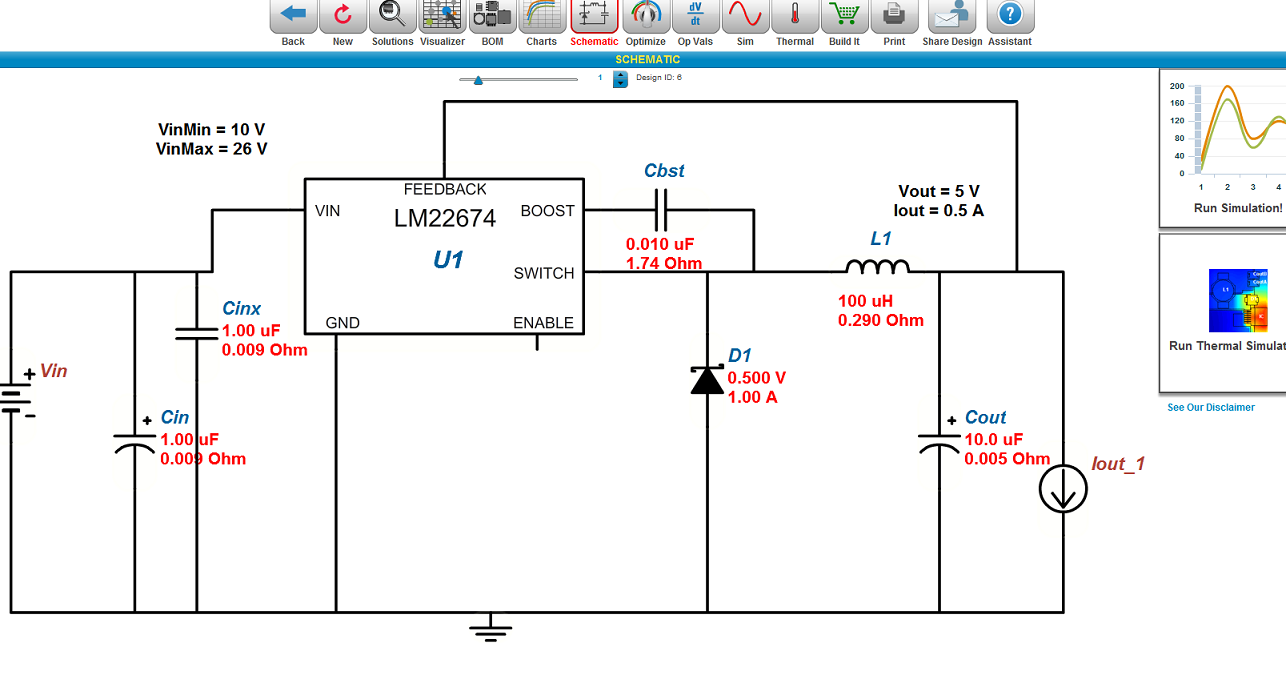Select the L1 inductor coil symbol

coord(878,266)
